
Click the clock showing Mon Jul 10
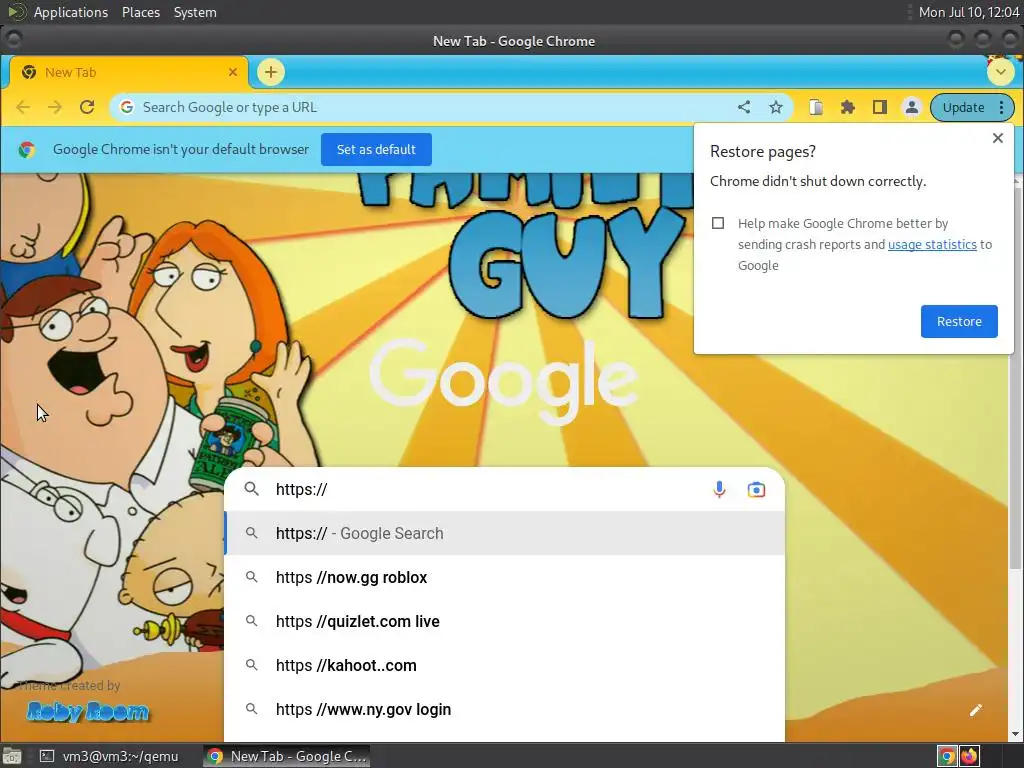tap(969, 12)
